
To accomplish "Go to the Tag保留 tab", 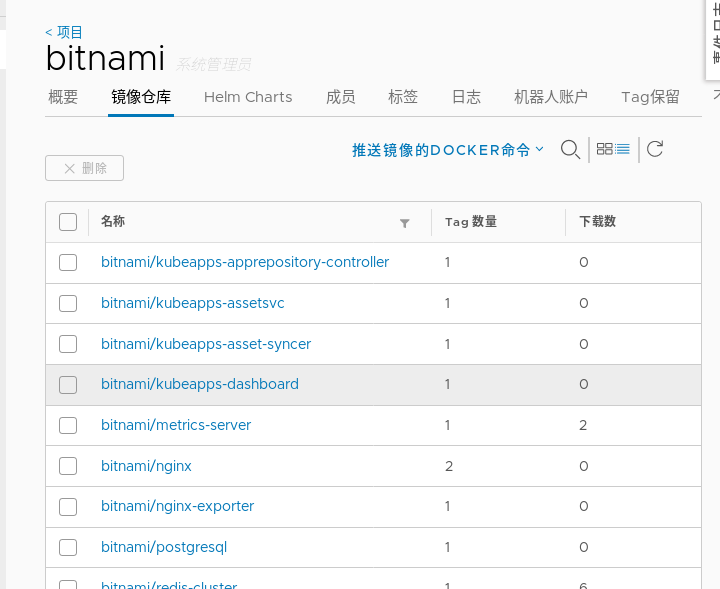I will tap(650, 97).
